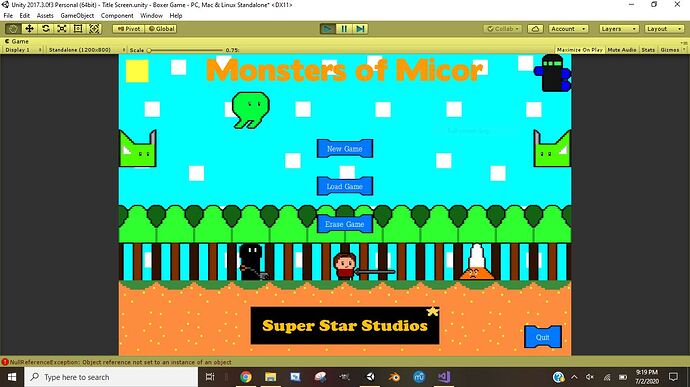Pause the running game
The image size is (690, 387).
(x=344, y=29)
